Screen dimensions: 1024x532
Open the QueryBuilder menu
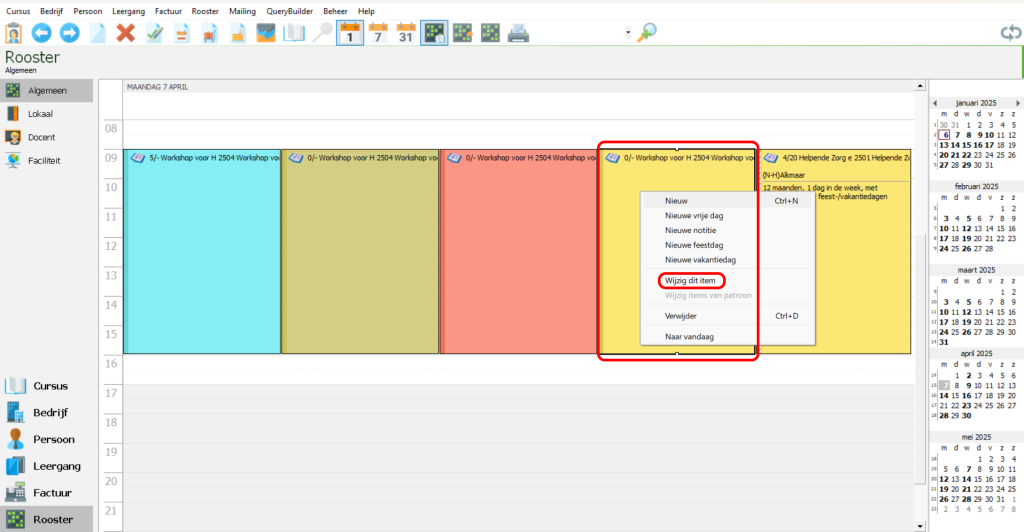click(289, 11)
